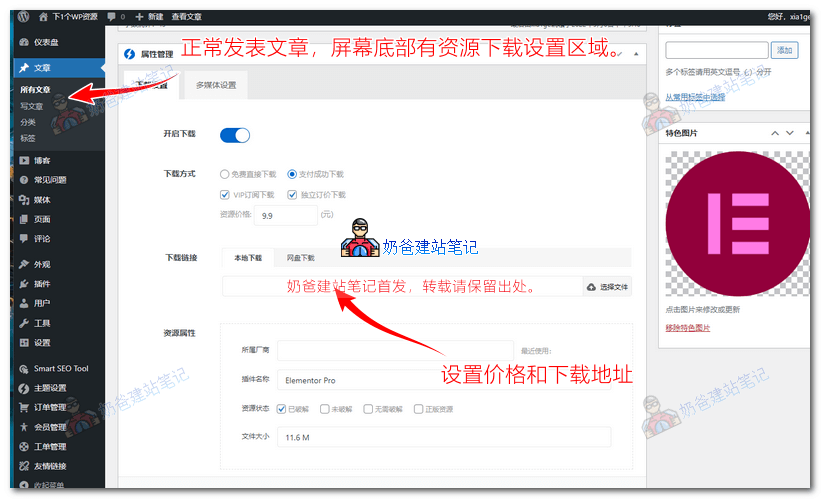
Task: Collapse the 属性管理 panel arrow
Action: point(636,54)
